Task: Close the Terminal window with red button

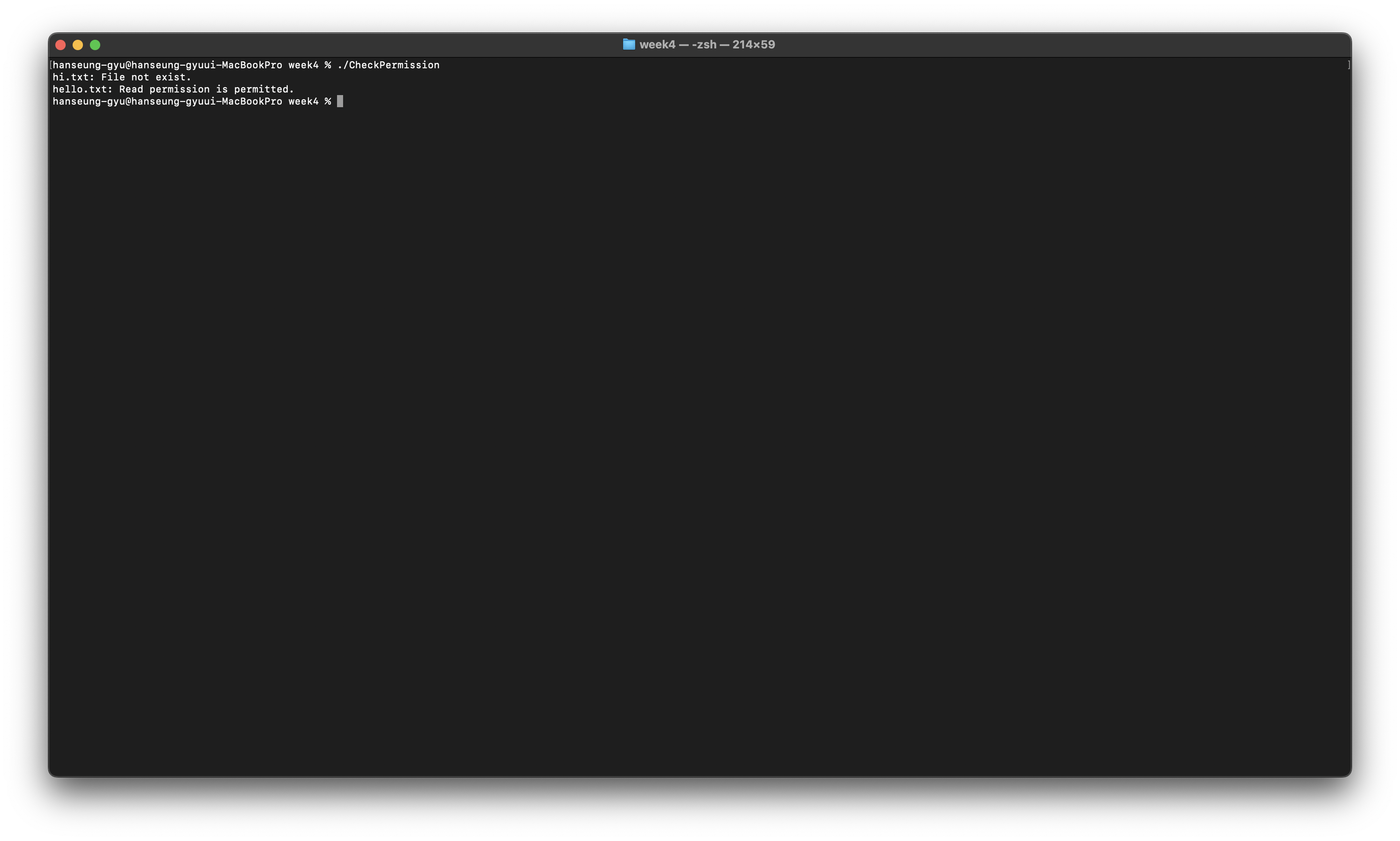Action: click(60, 45)
